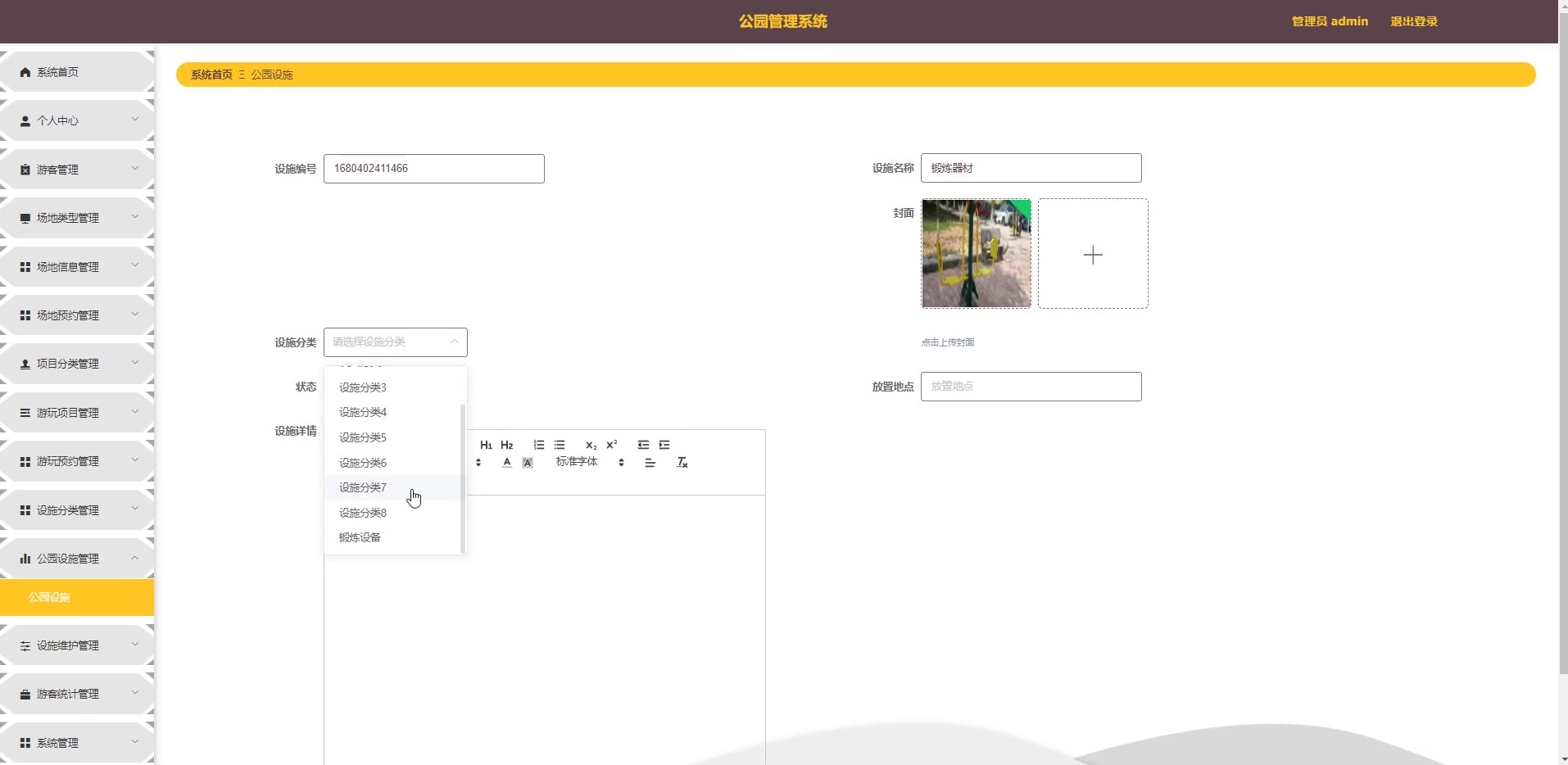Toggle subscript formatting

coord(591,445)
